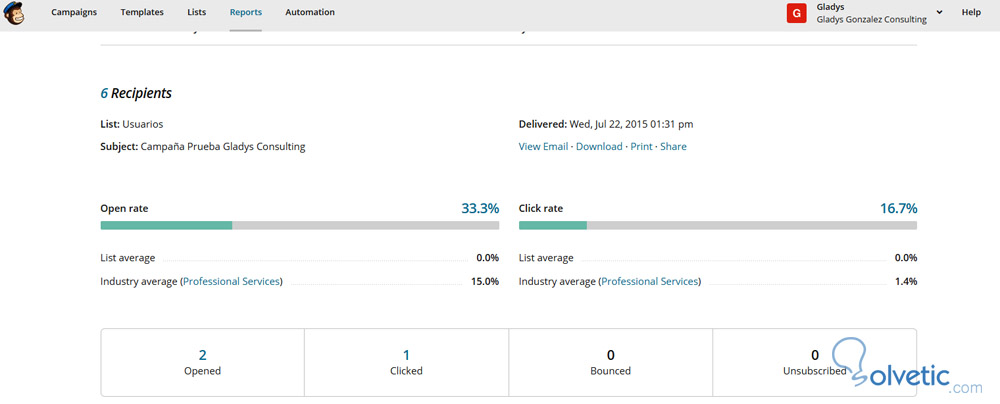Click the red G account avatar
Image resolution: width=1000 pixels, height=404 pixels.
pos(797,13)
